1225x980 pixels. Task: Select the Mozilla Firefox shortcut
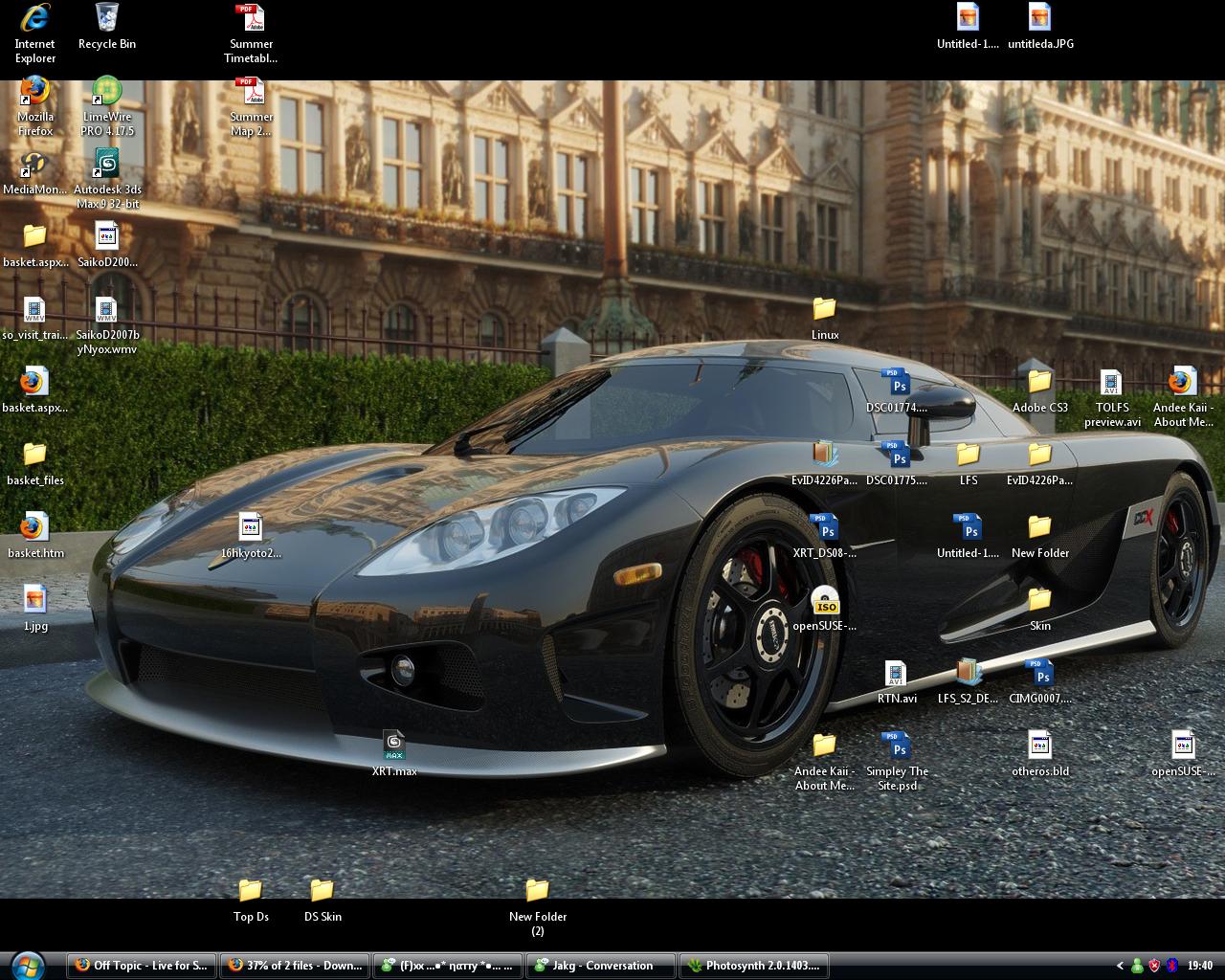(35, 90)
